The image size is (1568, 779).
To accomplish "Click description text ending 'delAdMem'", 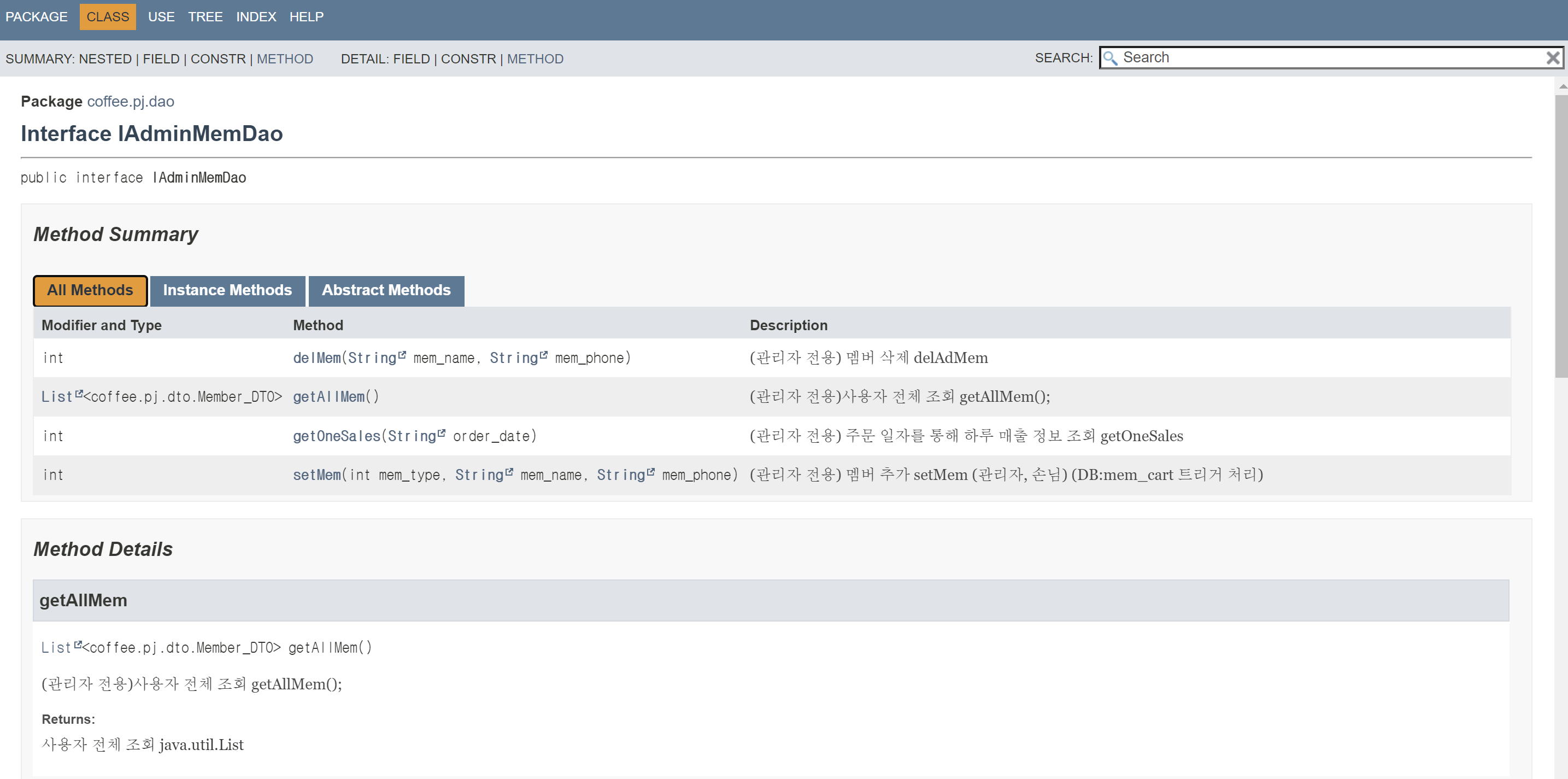I will [x=868, y=358].
